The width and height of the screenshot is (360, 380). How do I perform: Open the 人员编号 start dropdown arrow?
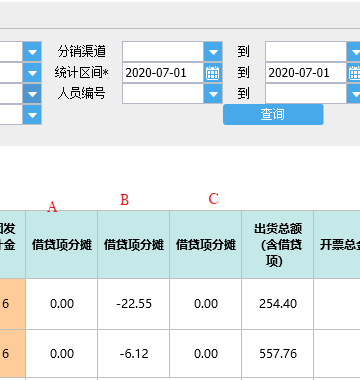pyautogui.click(x=213, y=94)
